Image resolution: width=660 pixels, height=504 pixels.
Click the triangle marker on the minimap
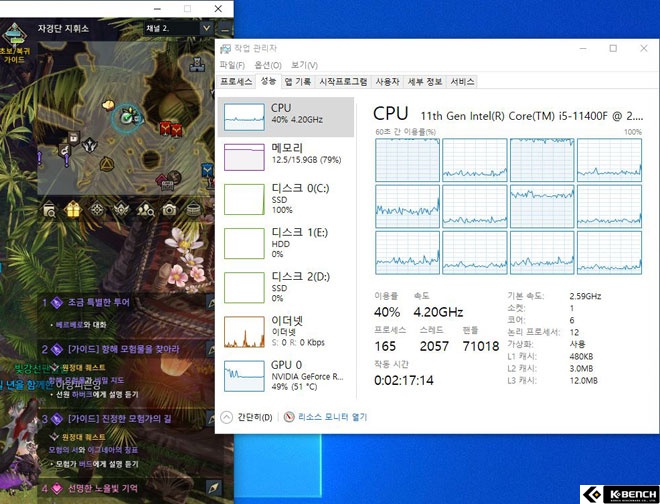pyautogui.click(x=107, y=164)
